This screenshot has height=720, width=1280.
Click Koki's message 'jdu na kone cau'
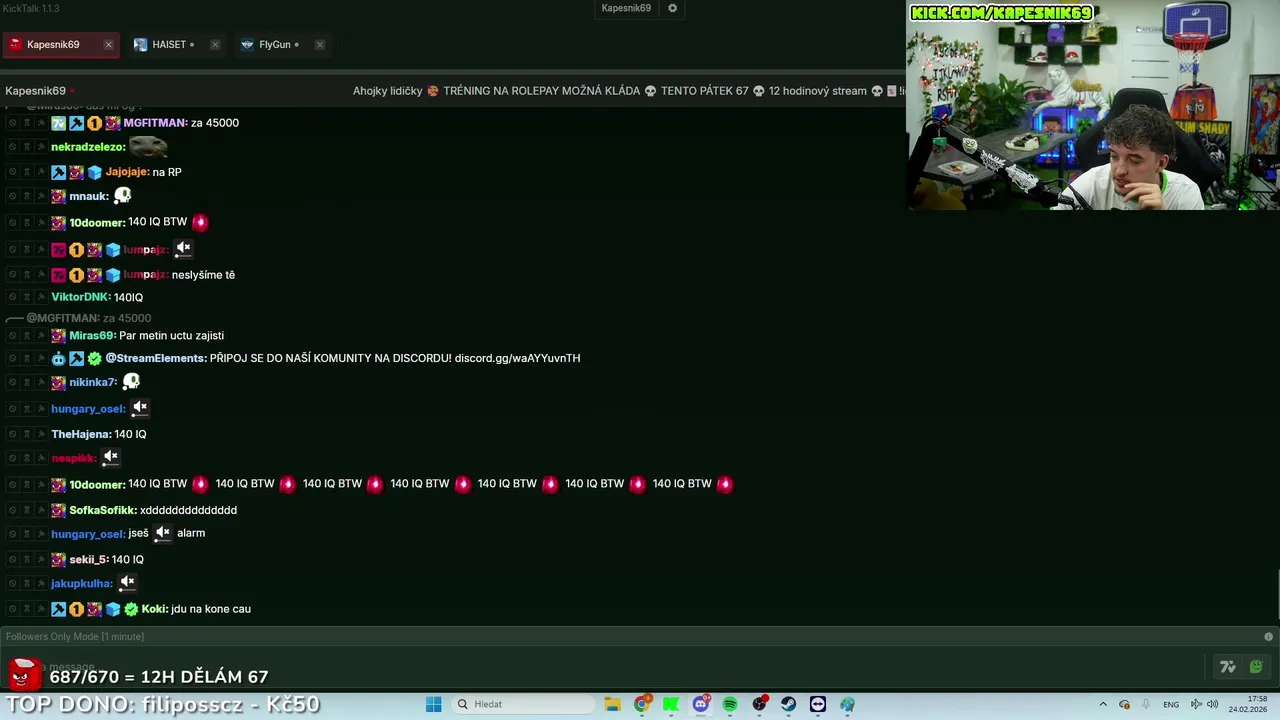coord(211,609)
